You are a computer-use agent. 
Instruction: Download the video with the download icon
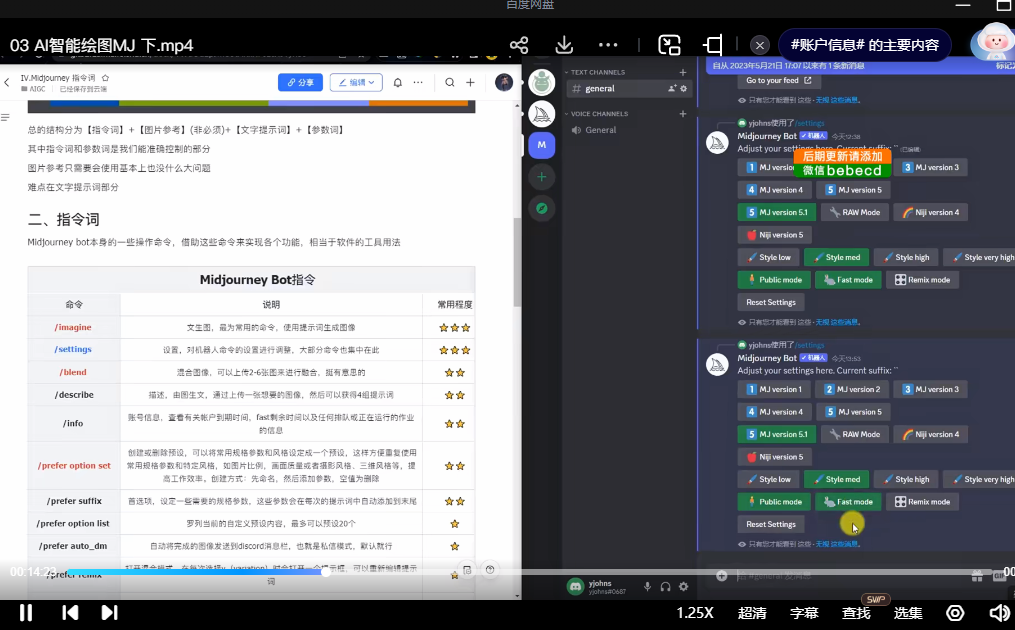564,45
